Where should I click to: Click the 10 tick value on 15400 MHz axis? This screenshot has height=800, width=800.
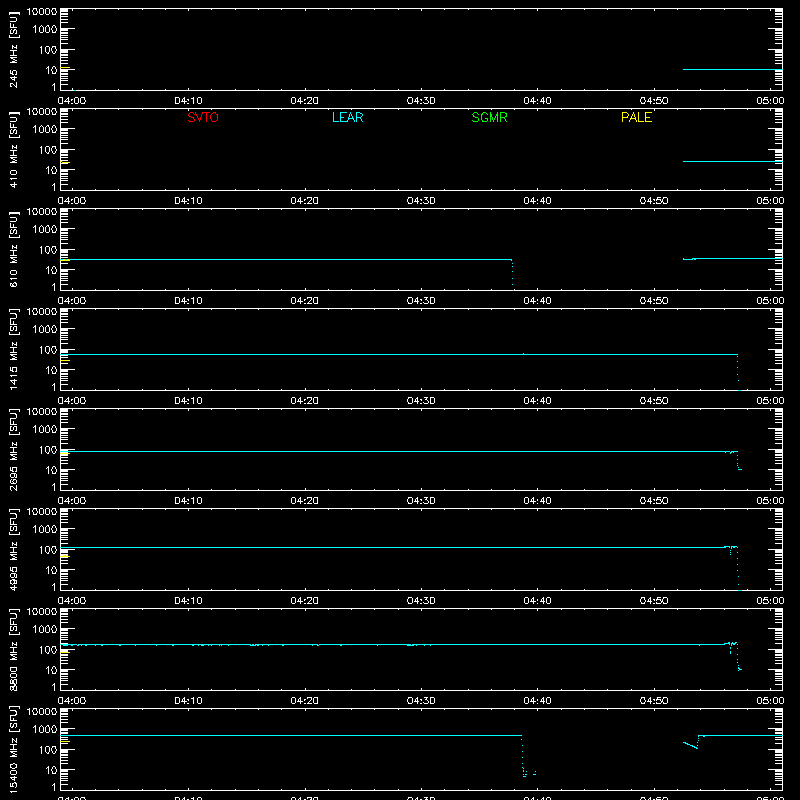tap(51, 770)
